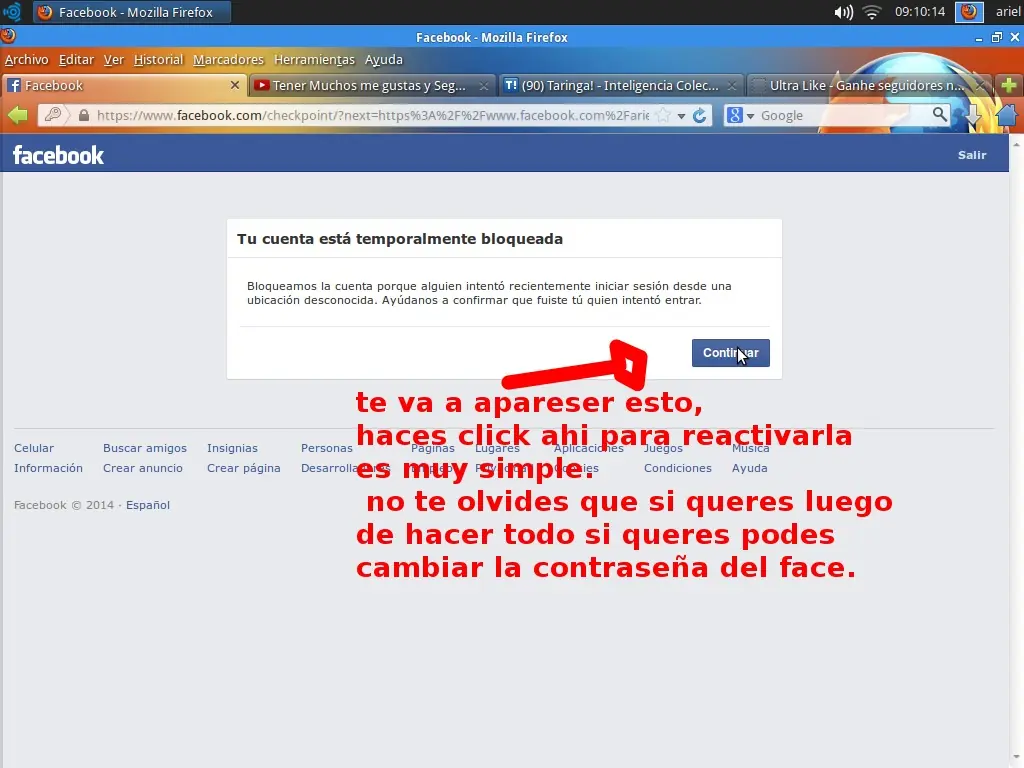Viewport: 1024px width, 768px height.
Task: Open the URL history dropdown arrow
Action: coord(681,116)
